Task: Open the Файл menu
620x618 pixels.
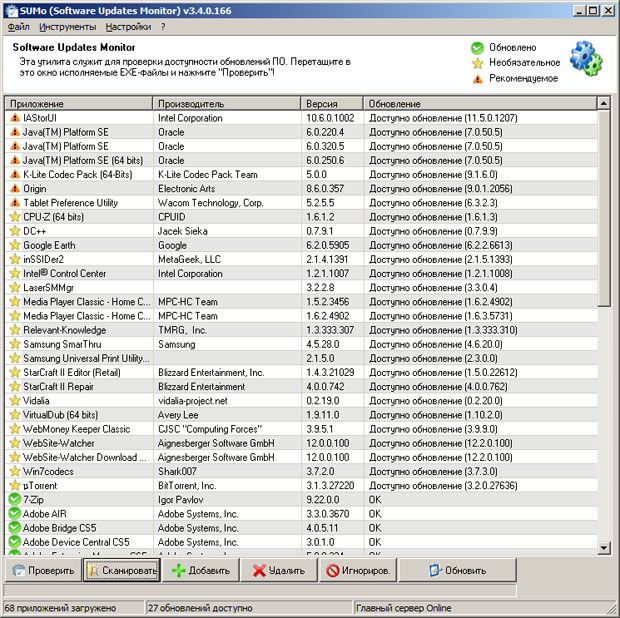Action: pos(19,27)
